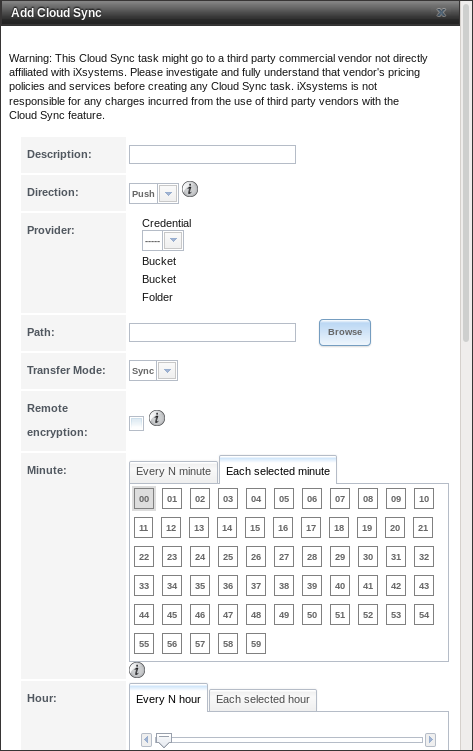Toggle minute 40 button

click(x=340, y=586)
